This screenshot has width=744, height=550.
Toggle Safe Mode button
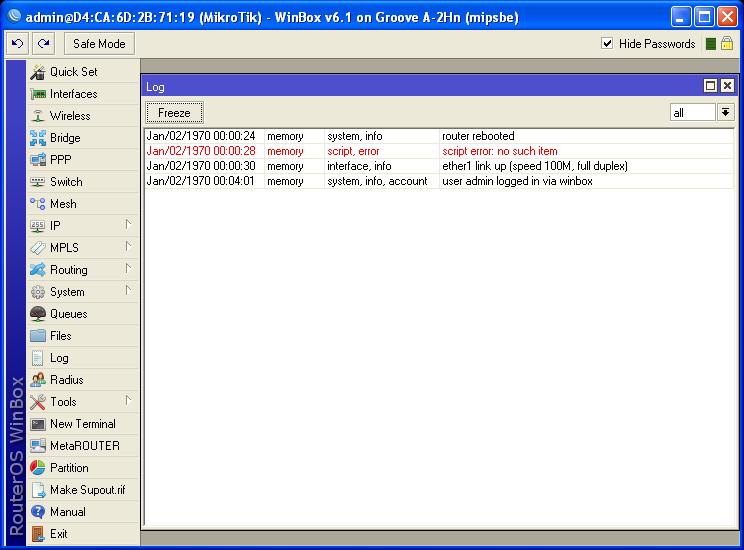99,44
